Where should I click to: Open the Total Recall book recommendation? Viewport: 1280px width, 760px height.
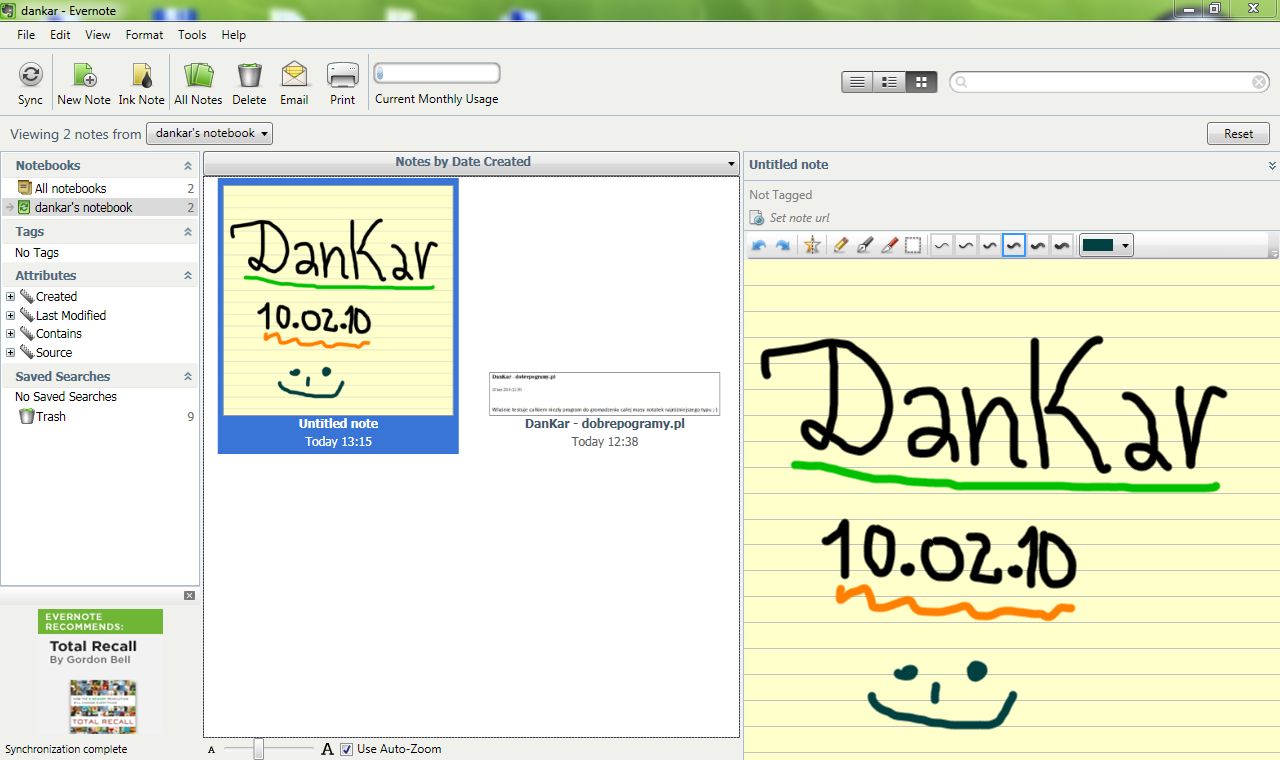tap(100, 672)
